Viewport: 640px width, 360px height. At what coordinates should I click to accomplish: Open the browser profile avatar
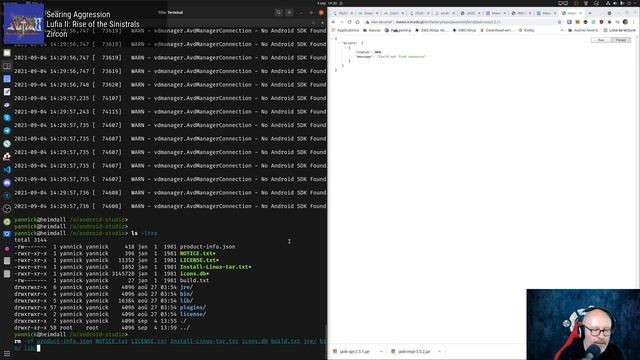tap(626, 22)
